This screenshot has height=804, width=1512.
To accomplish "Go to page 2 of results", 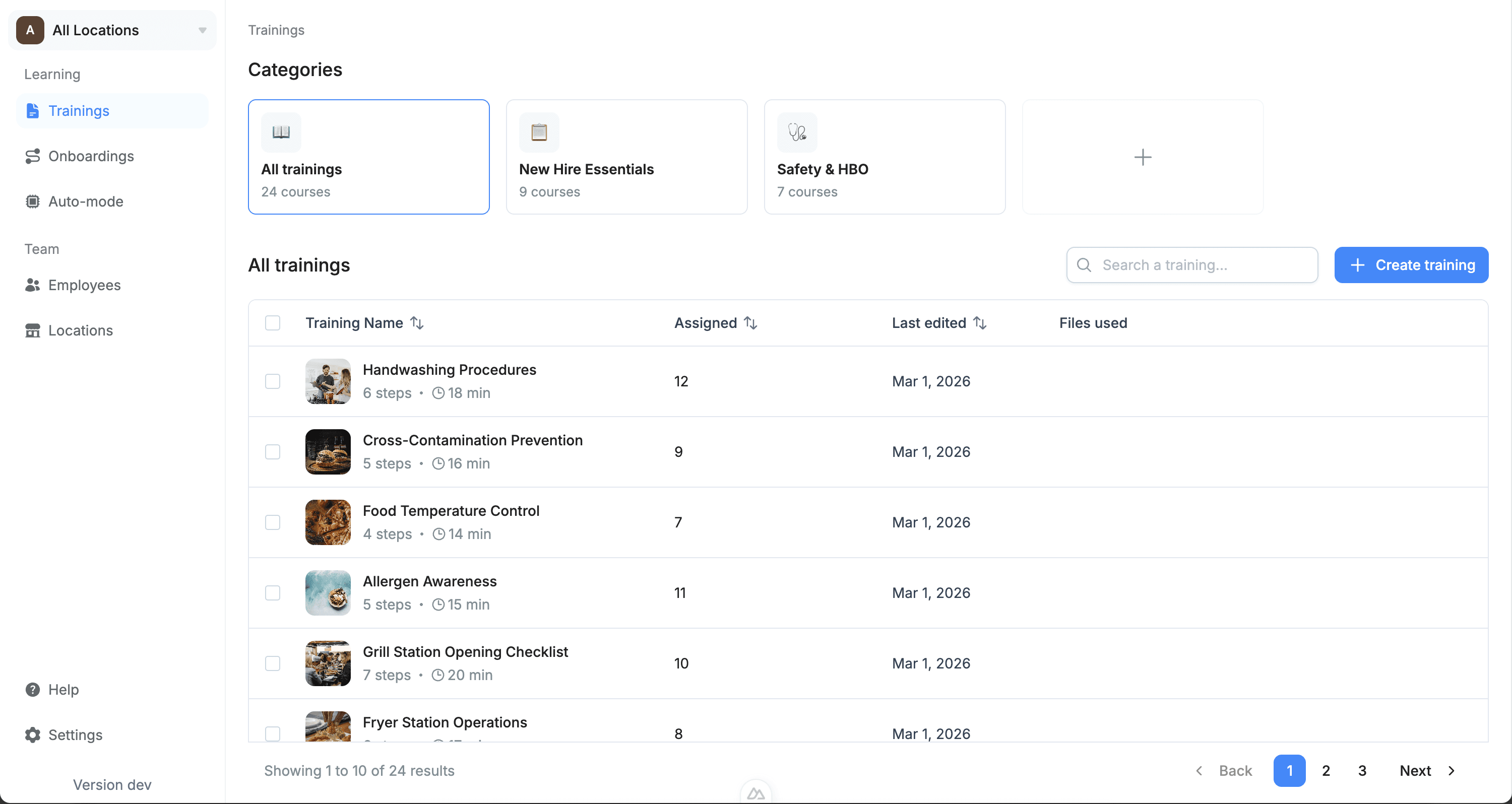I will pos(1326,771).
